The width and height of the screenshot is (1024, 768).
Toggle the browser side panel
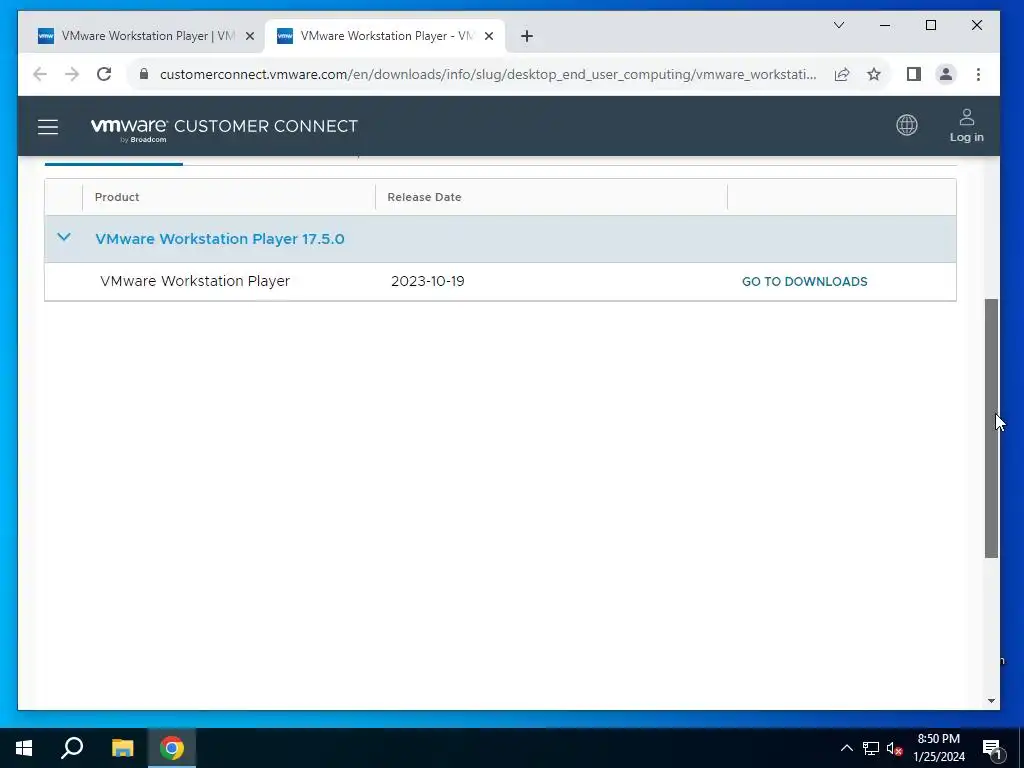click(914, 74)
